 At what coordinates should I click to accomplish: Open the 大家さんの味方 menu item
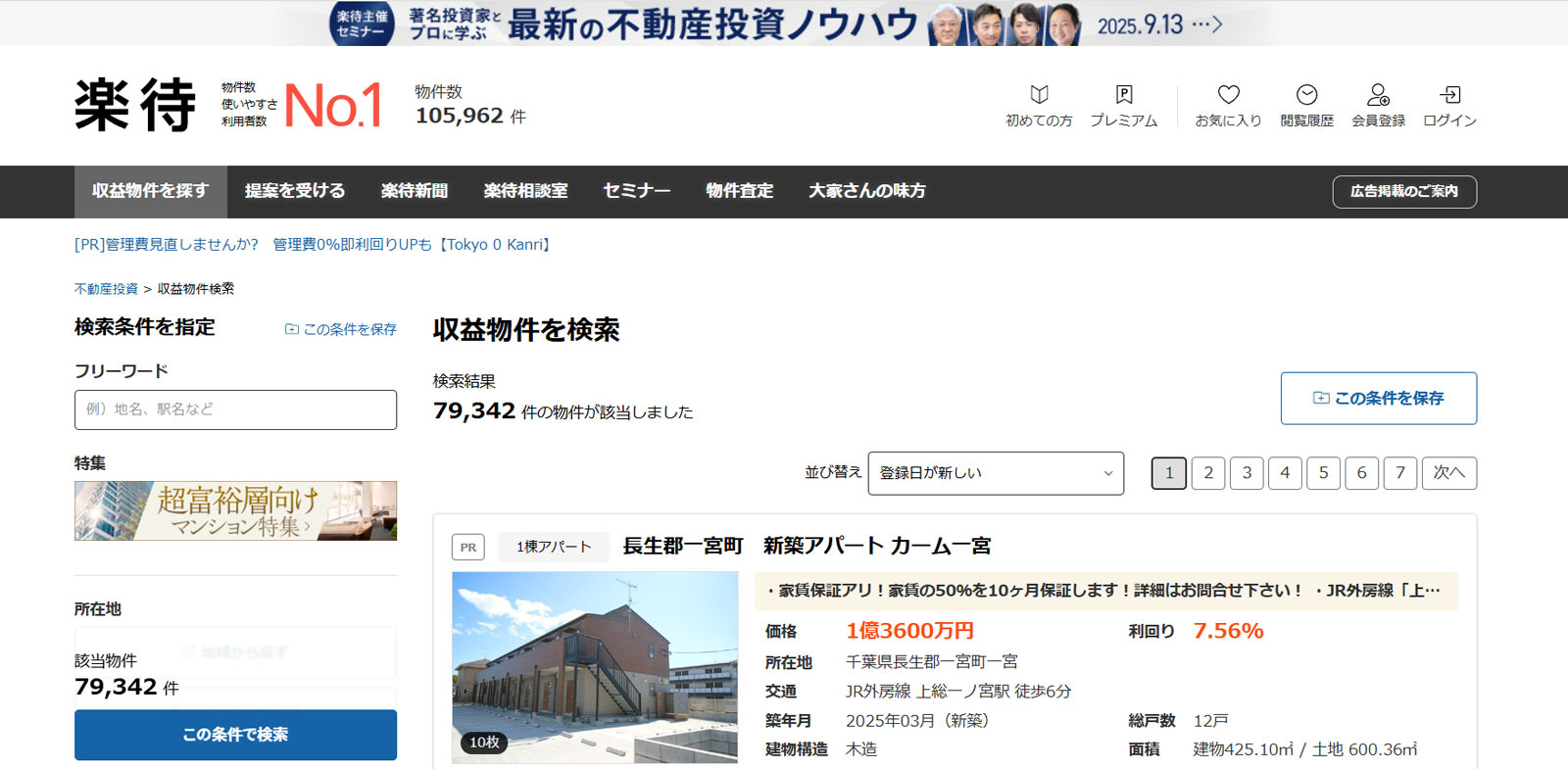click(867, 191)
